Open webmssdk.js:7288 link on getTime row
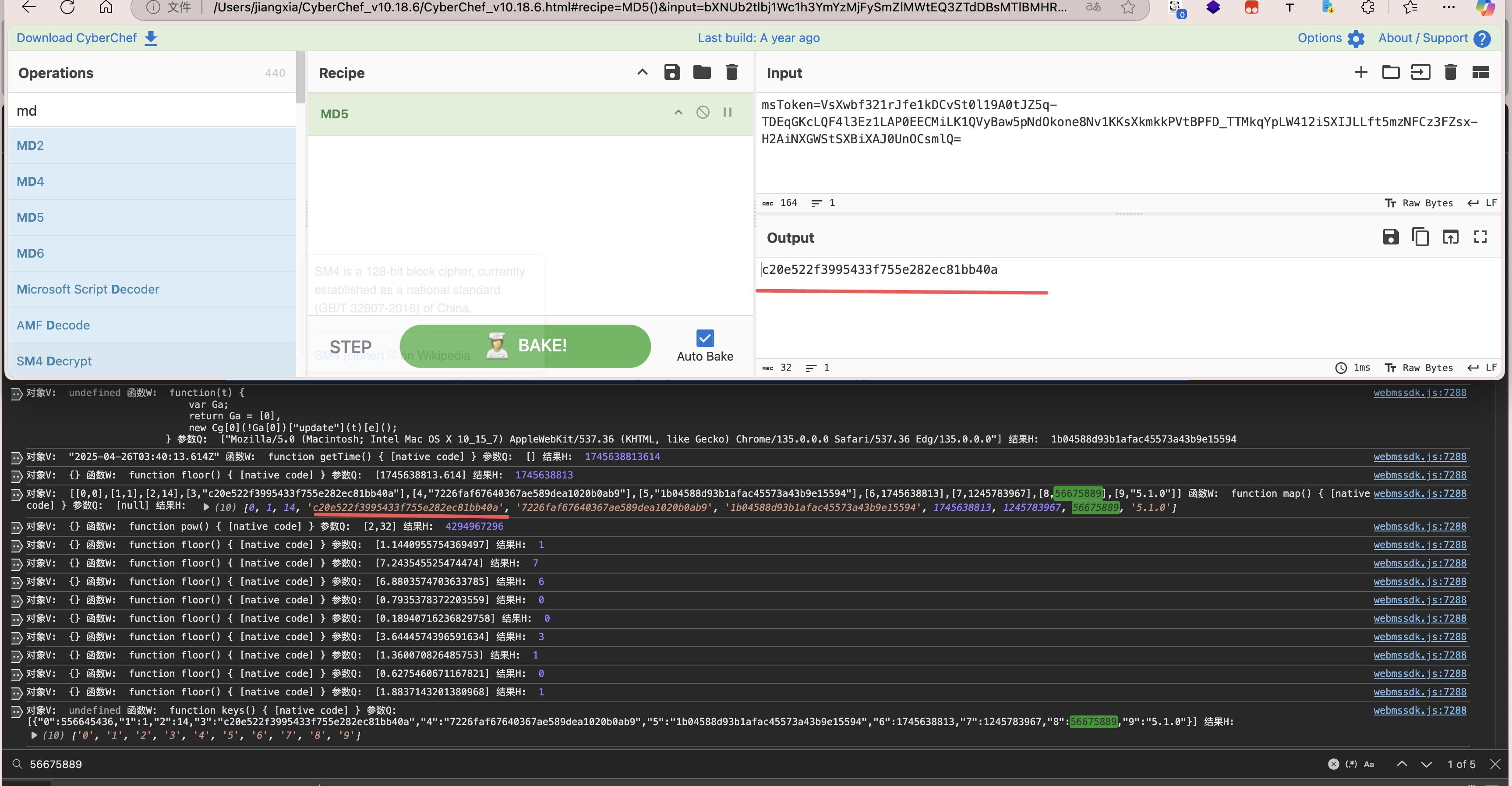The width and height of the screenshot is (1512, 786). click(1419, 457)
